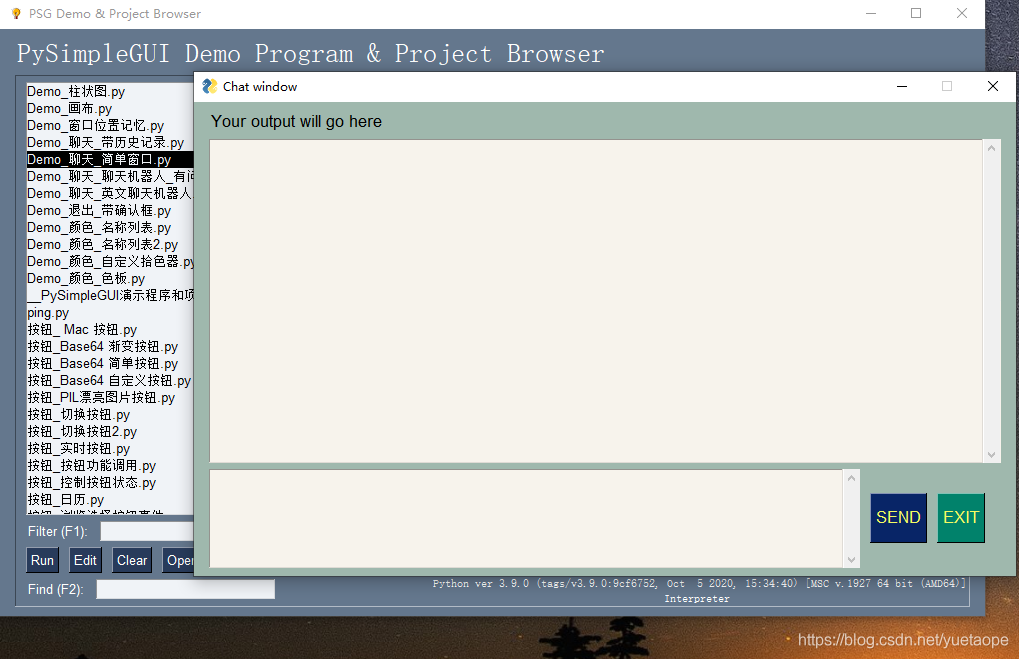Select Demo_颜色_色板.py in file list
The width and height of the screenshot is (1019, 659).
(x=109, y=278)
